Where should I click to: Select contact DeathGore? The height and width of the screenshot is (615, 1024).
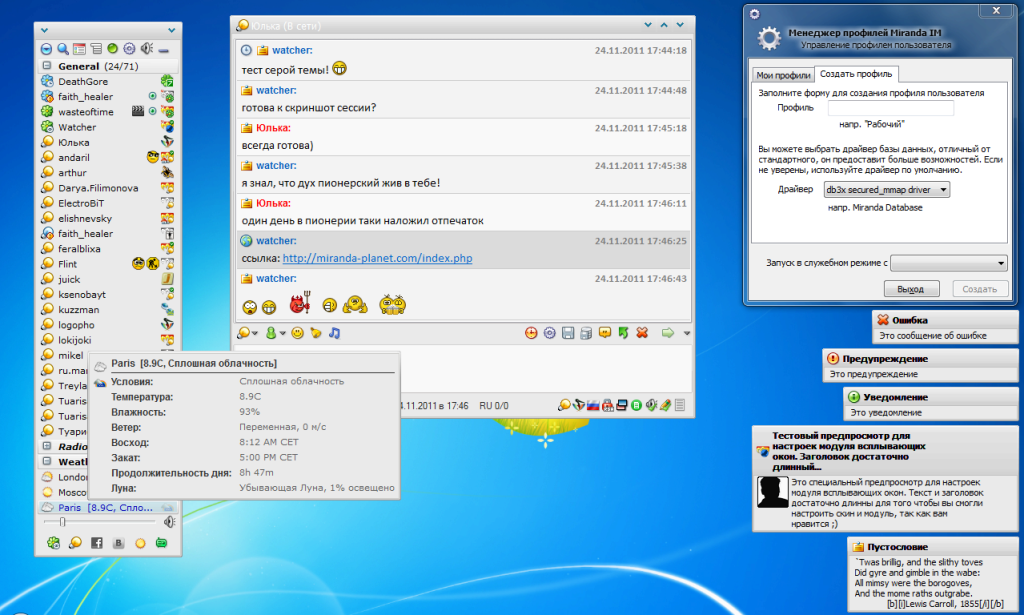tap(107, 82)
